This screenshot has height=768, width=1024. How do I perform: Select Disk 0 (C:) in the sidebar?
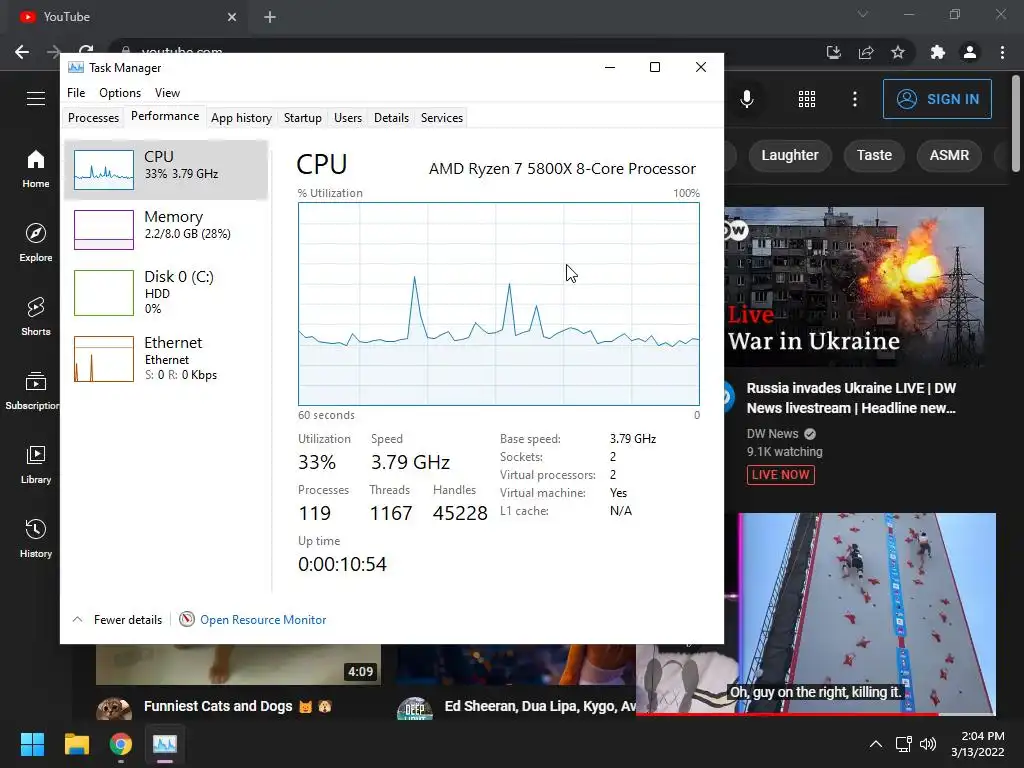166,293
